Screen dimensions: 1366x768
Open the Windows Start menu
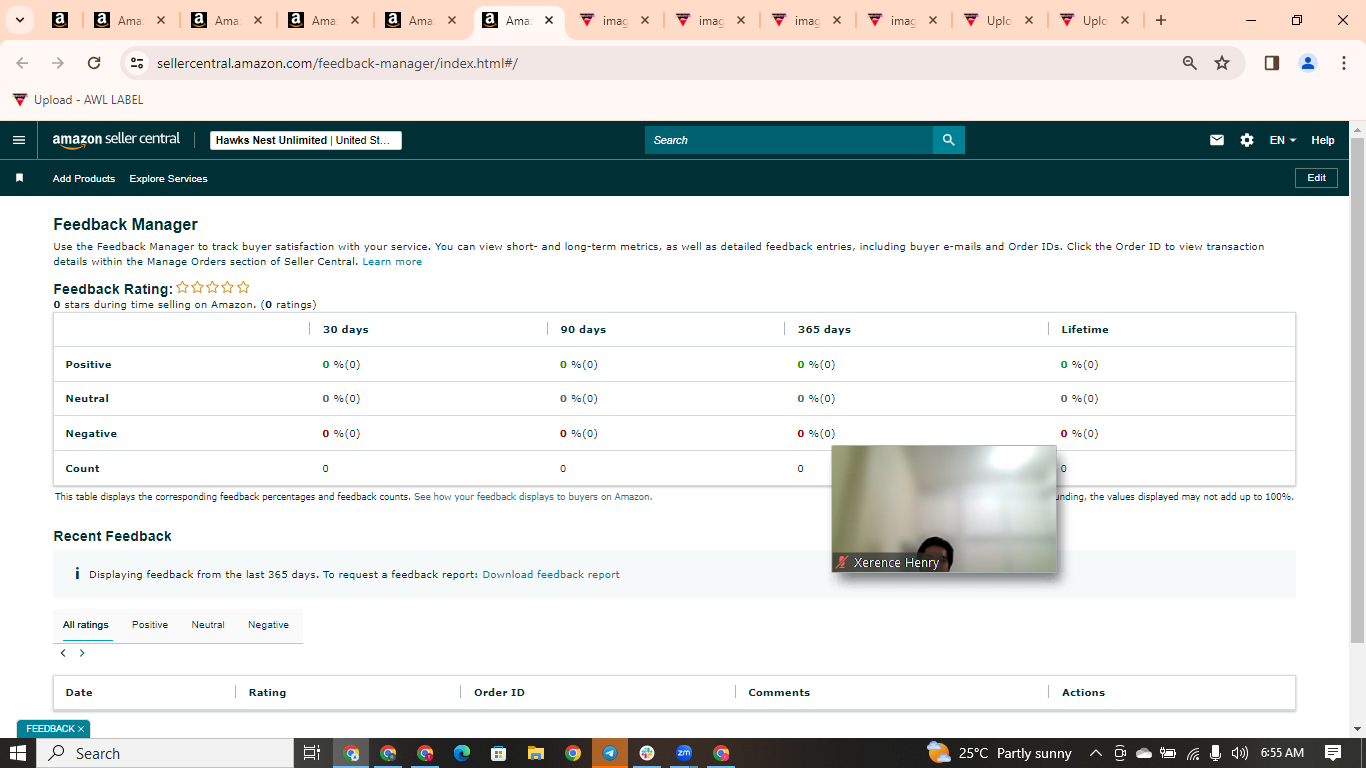pyautogui.click(x=18, y=753)
